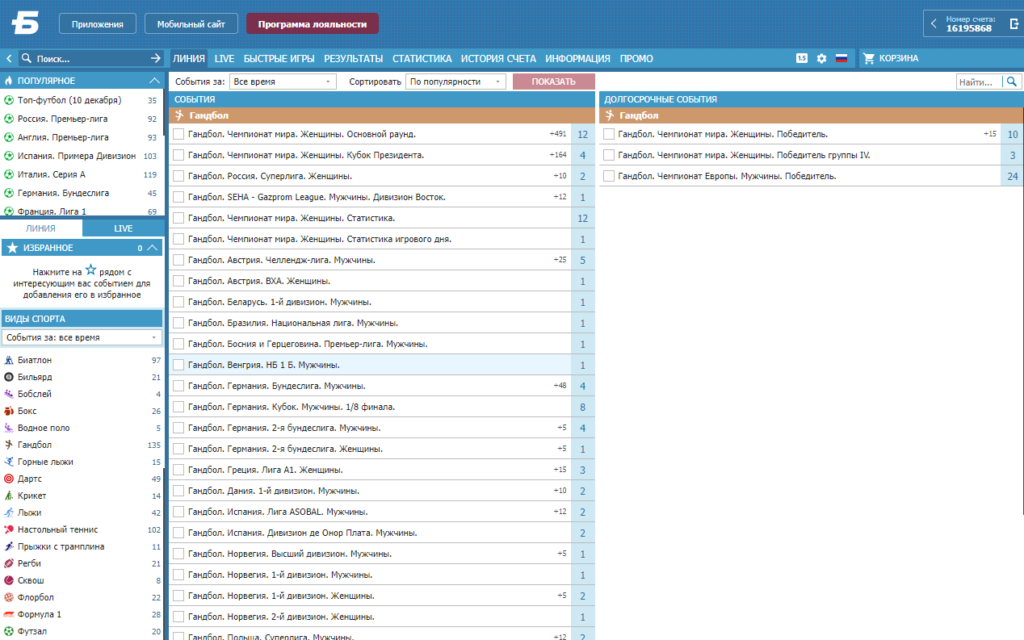Open the odds format 1.5 icon

(802, 58)
